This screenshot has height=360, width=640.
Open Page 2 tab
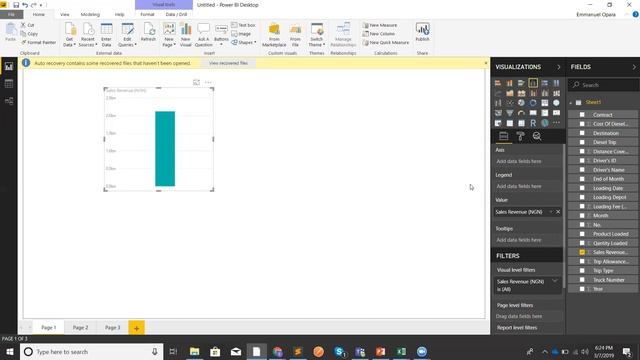pos(80,327)
